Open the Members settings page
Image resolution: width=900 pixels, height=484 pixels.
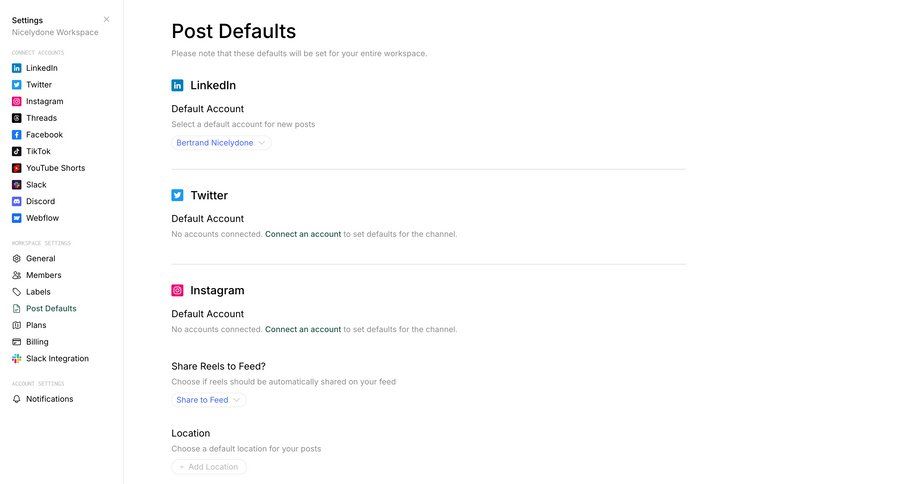(x=43, y=275)
